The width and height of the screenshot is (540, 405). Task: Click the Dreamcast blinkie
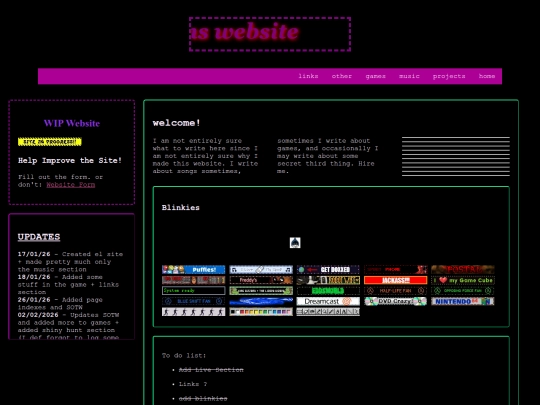(x=328, y=301)
